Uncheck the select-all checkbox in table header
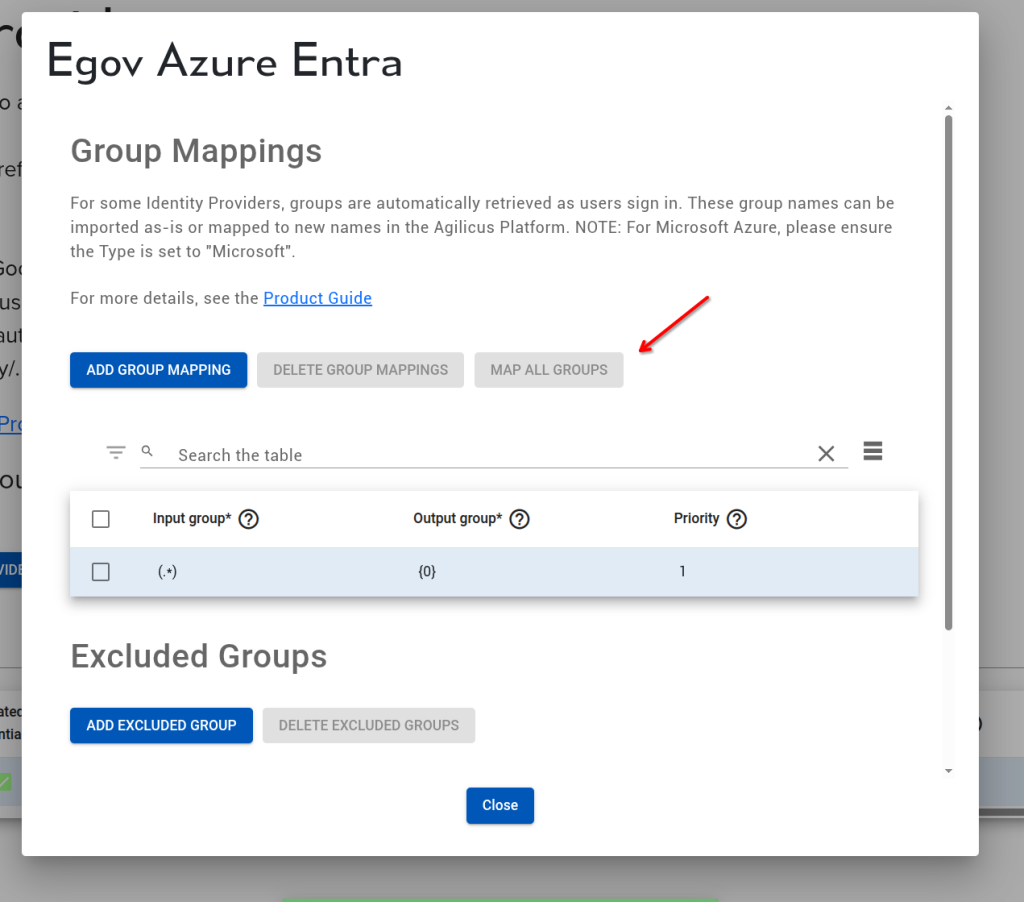 point(100,519)
